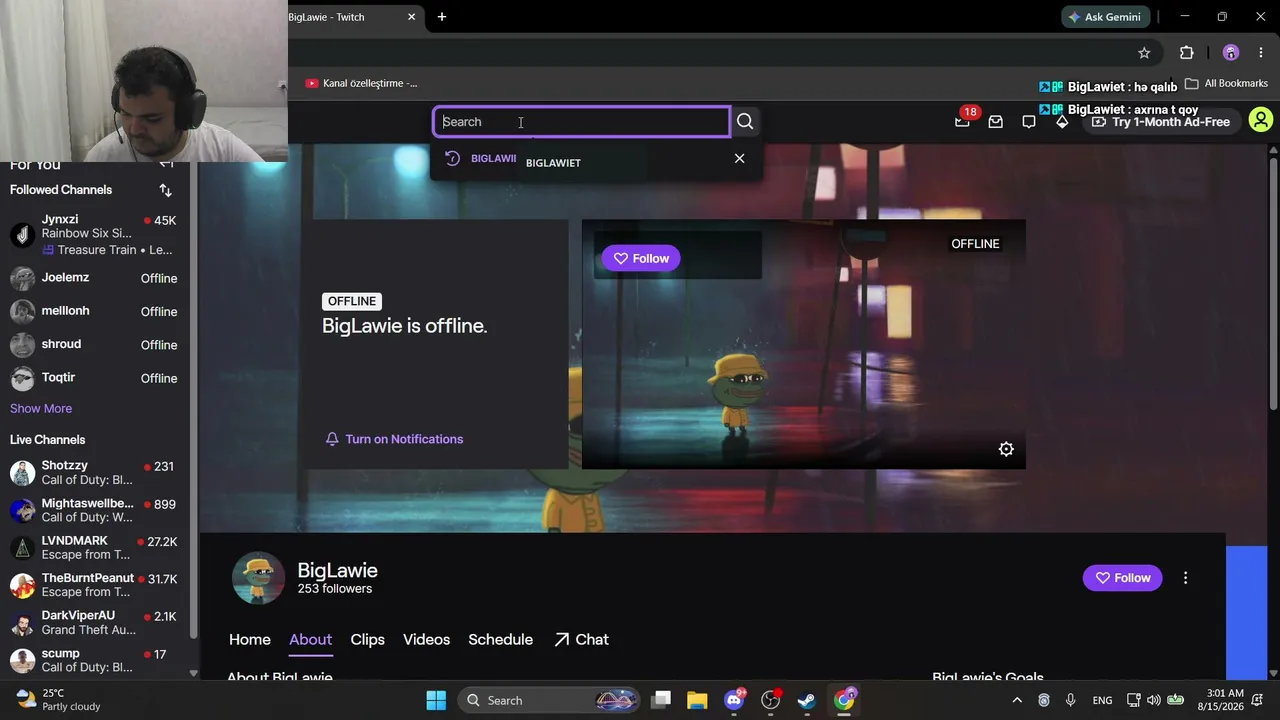Expand followed list with Show More

41,408
